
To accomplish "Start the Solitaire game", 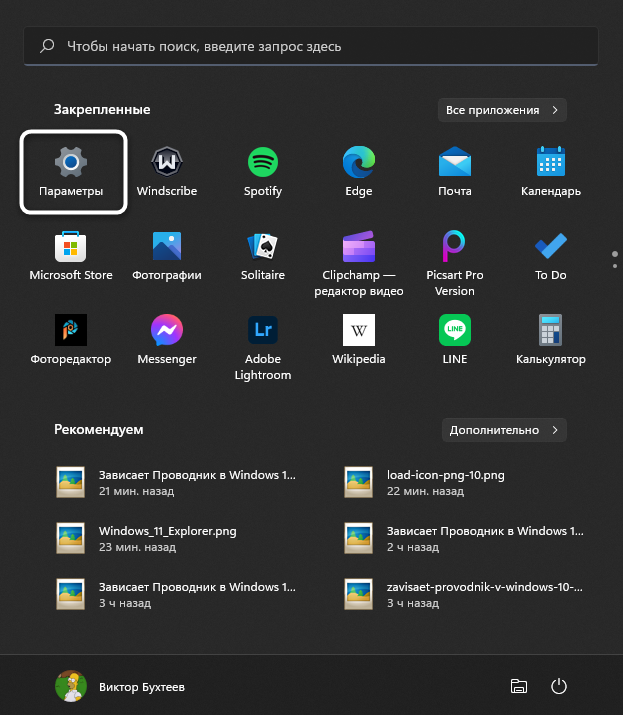I will click(263, 255).
